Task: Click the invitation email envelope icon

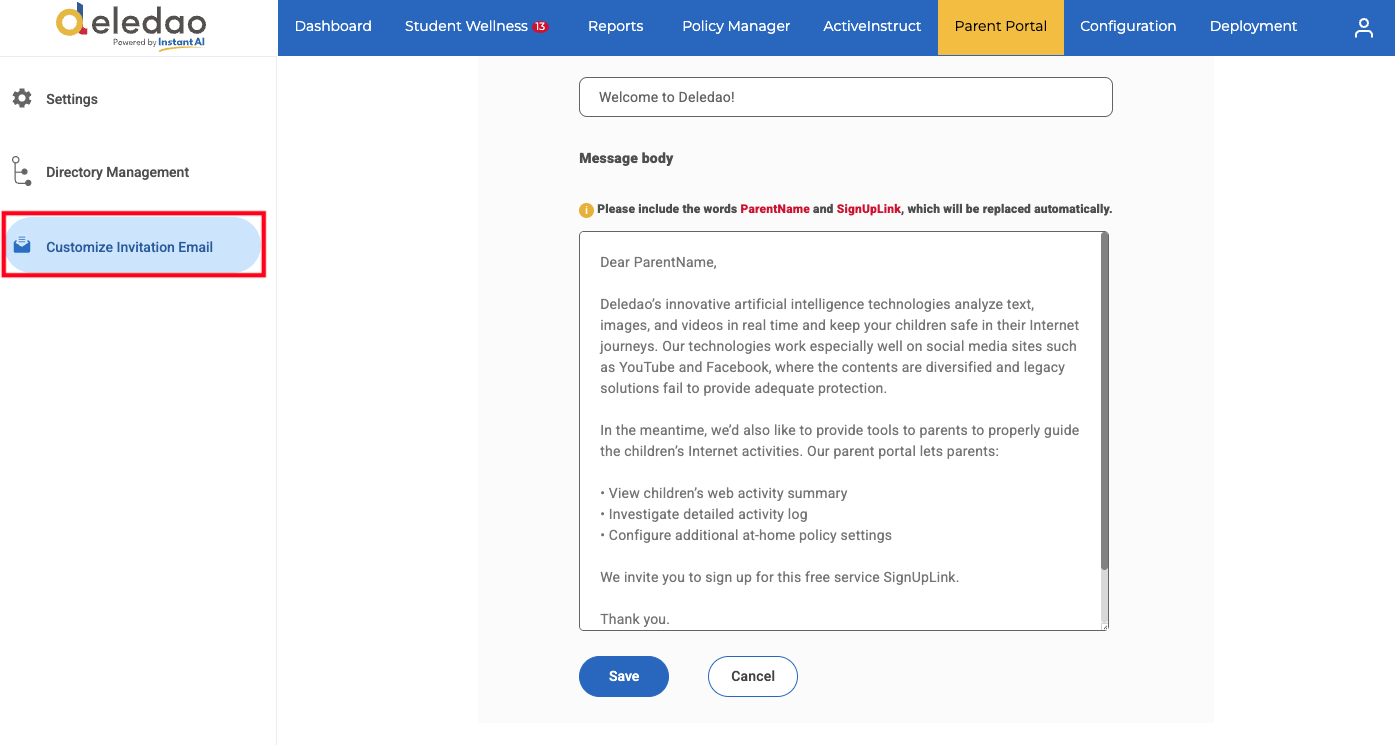Action: (x=22, y=246)
